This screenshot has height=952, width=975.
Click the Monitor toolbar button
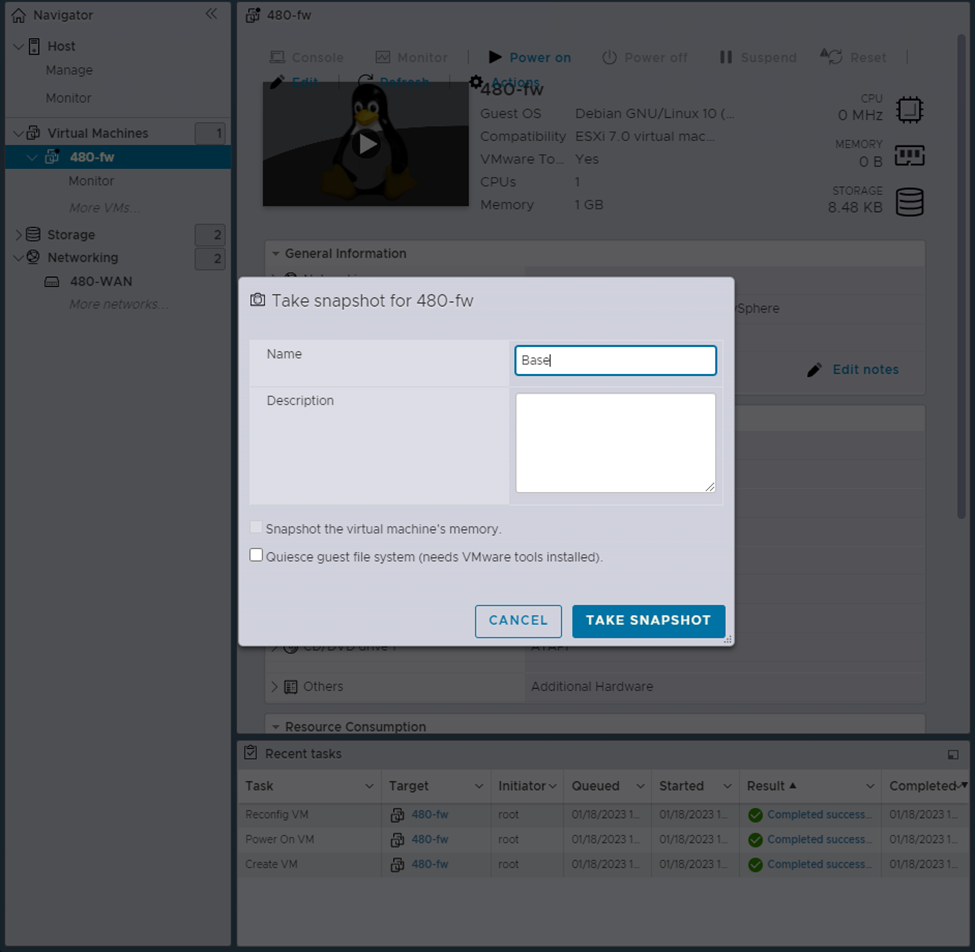click(412, 57)
